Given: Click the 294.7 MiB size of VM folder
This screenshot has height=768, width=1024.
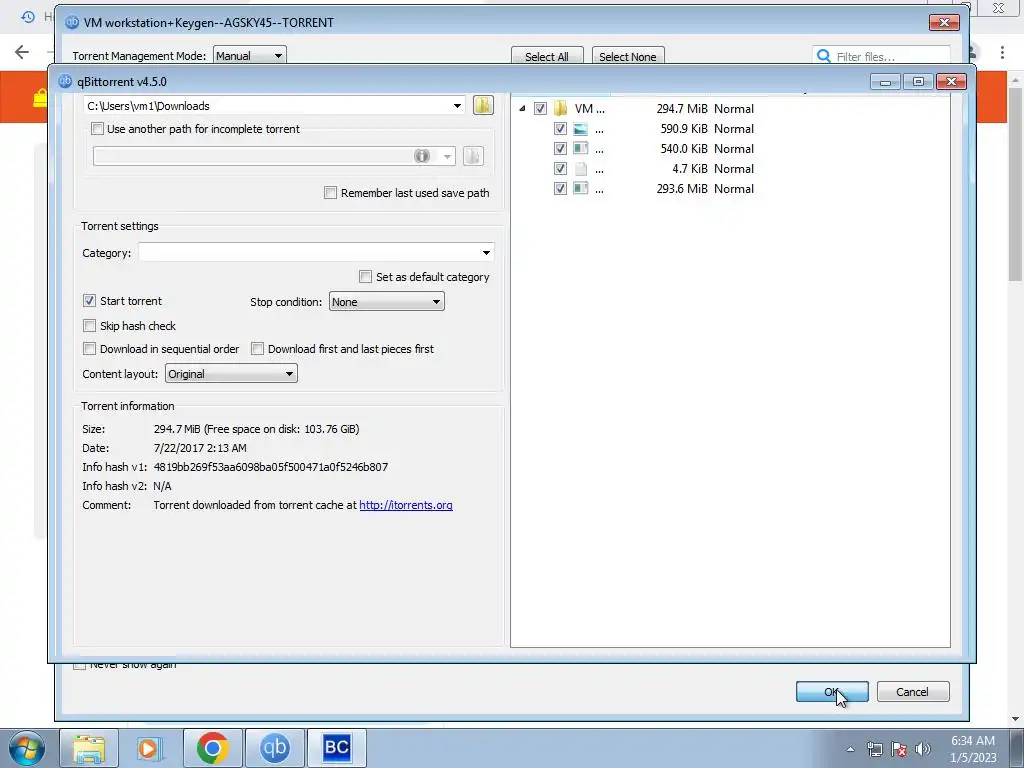Looking at the screenshot, I should point(682,108).
